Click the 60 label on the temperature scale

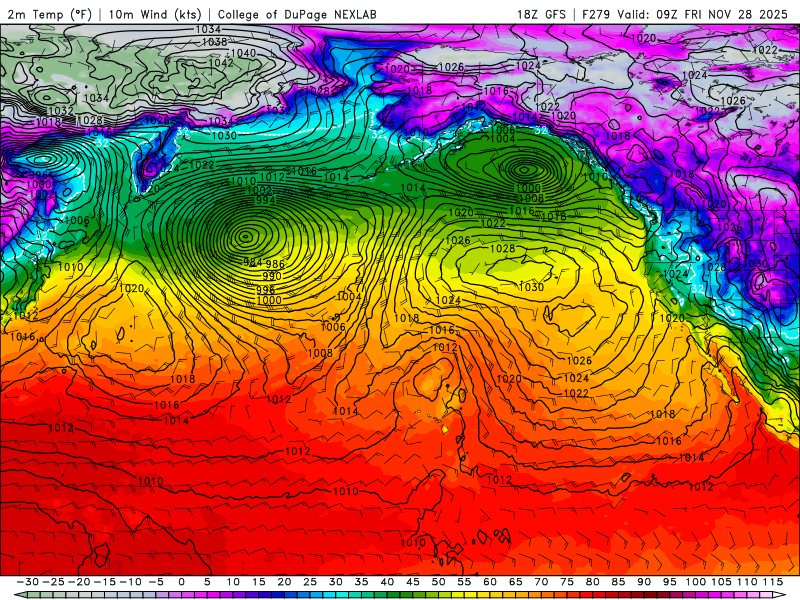(x=490, y=582)
